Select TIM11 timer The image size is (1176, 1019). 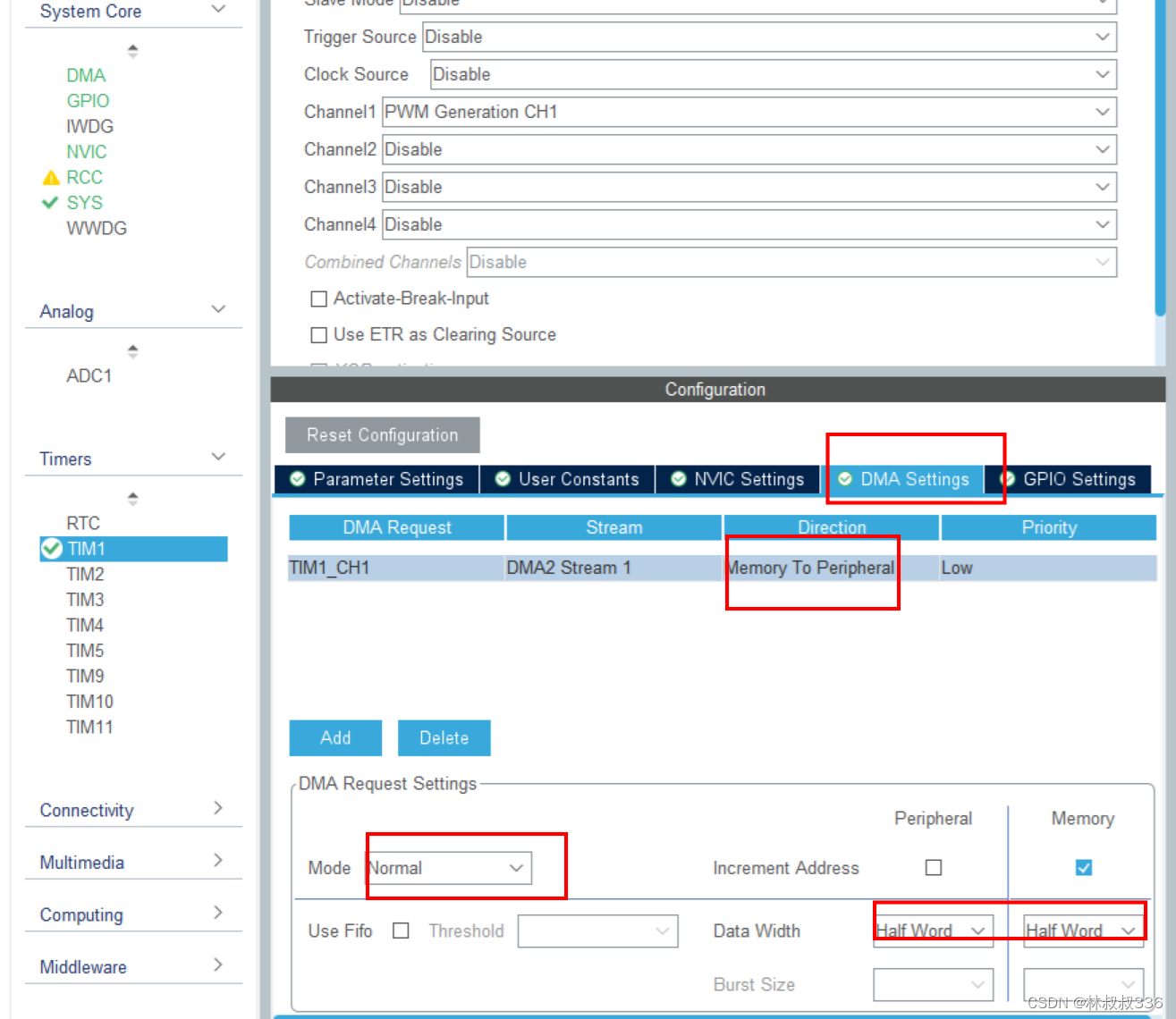coord(89,727)
